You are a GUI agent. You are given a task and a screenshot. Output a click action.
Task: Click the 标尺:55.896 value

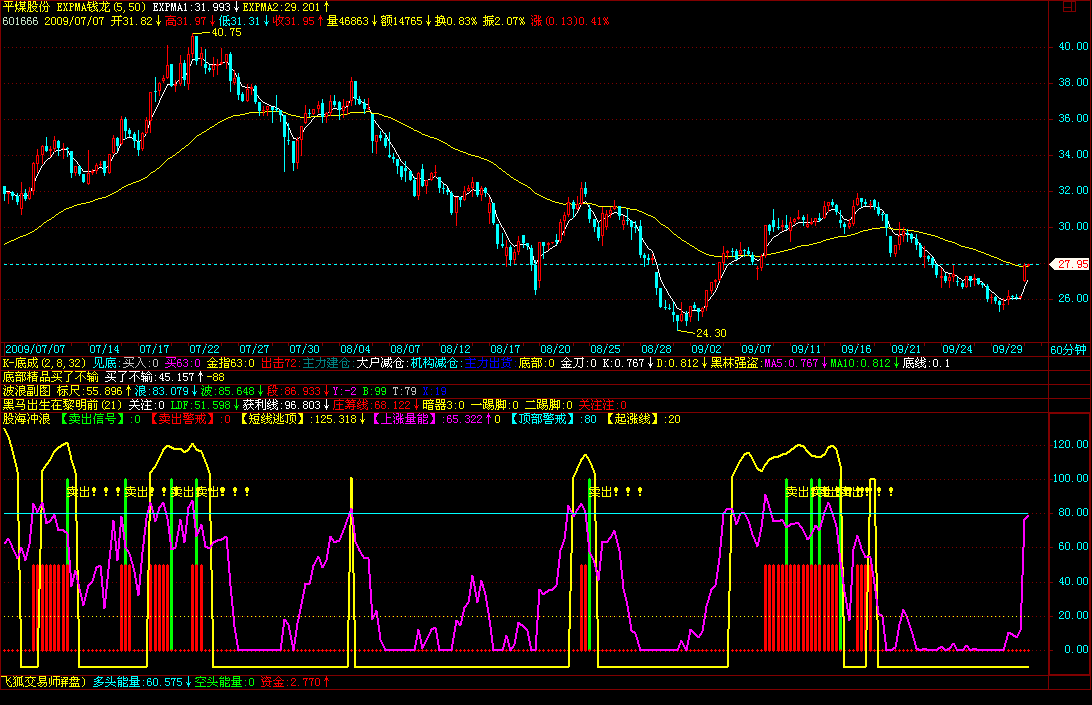pyautogui.click(x=89, y=391)
